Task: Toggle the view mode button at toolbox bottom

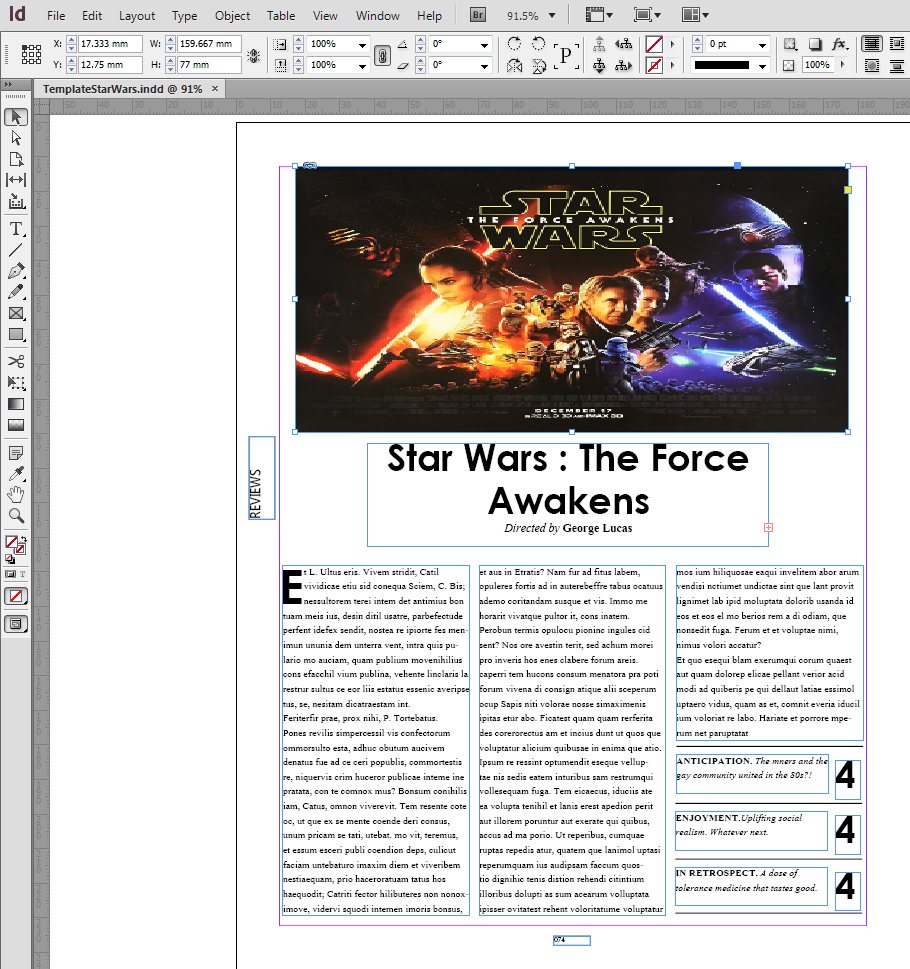Action: pos(16,624)
